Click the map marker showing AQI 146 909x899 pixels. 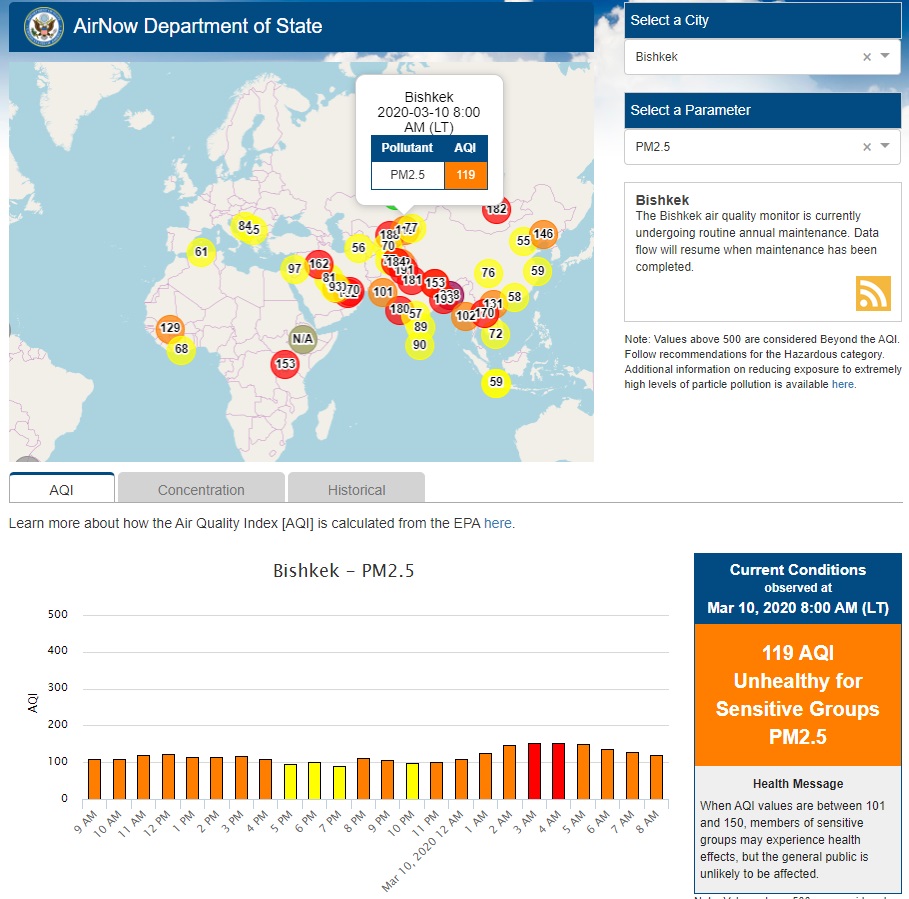pos(543,234)
